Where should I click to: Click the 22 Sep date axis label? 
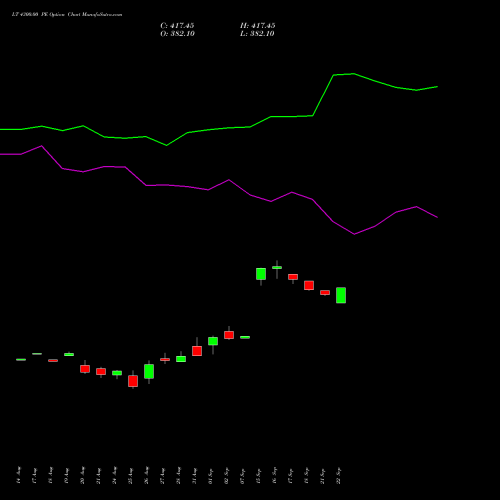[339, 476]
